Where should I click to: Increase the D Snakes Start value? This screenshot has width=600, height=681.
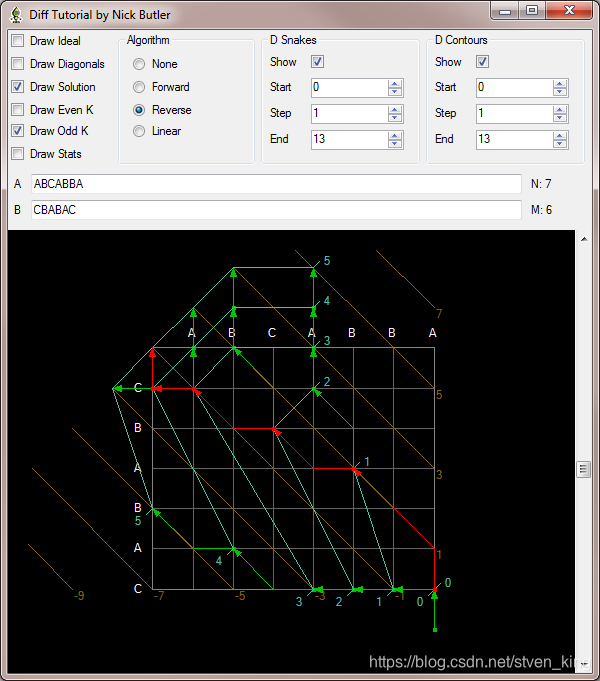394,84
